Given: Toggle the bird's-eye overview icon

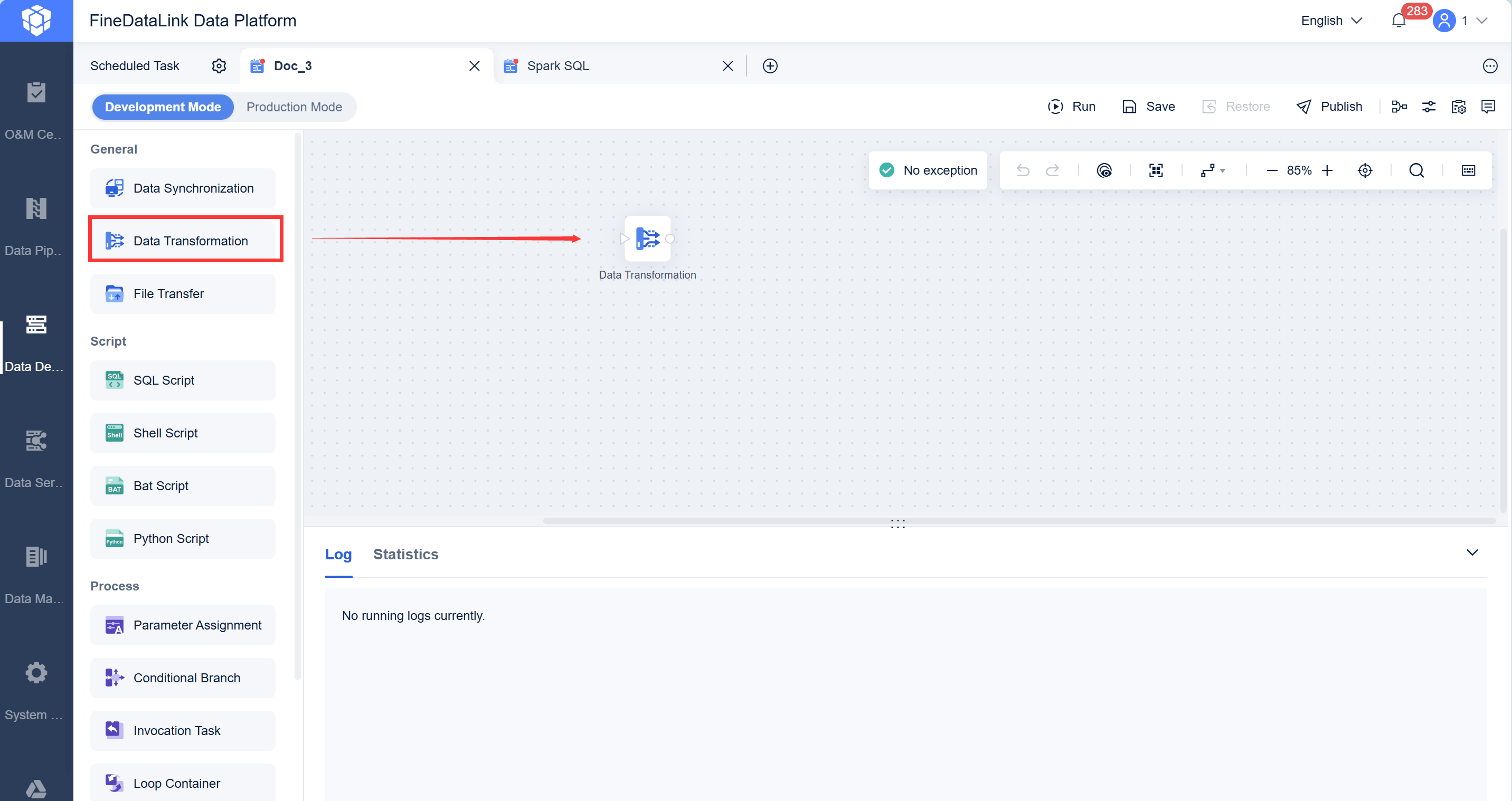Looking at the screenshot, I should [x=1104, y=170].
